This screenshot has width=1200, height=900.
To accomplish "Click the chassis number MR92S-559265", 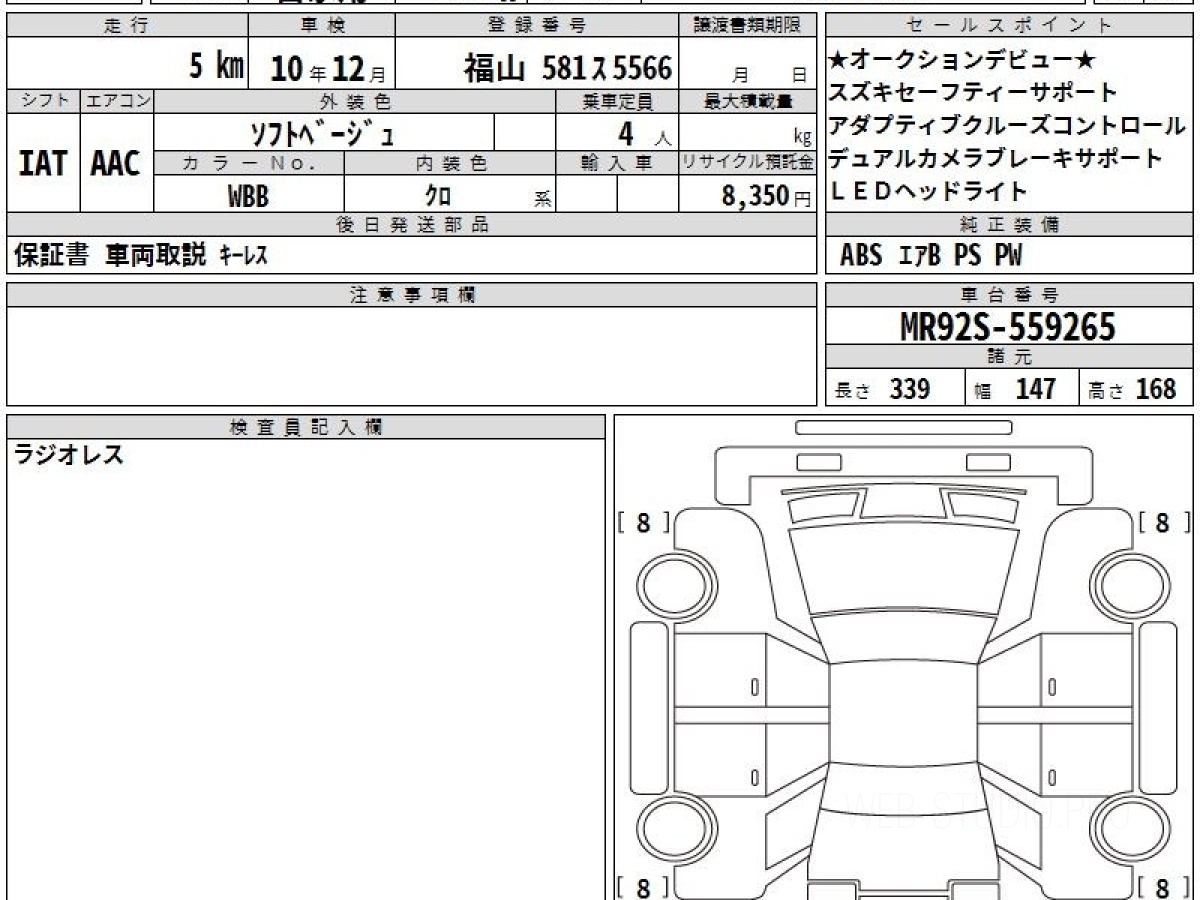I will [x=1009, y=326].
